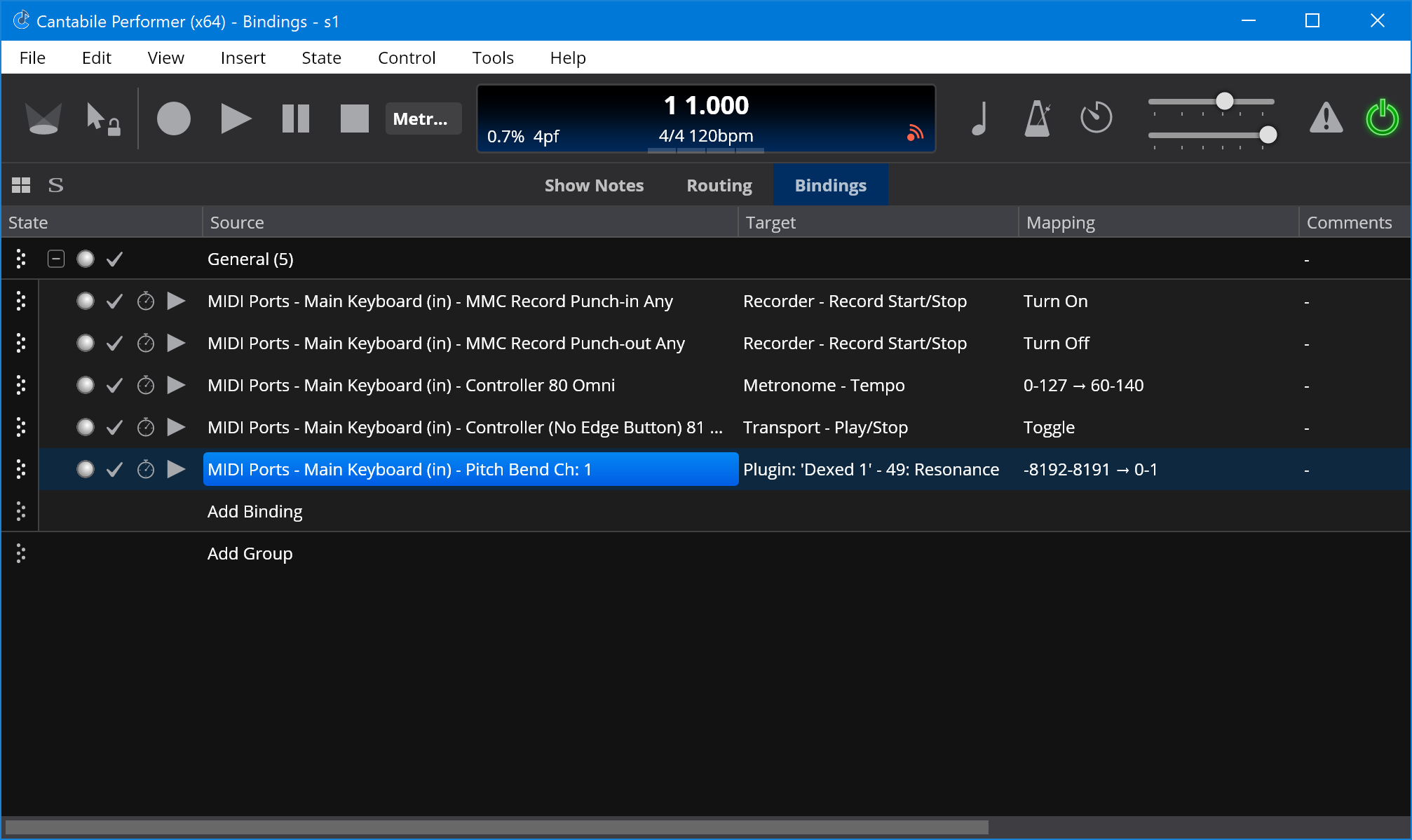Open the grid view icon

21,185
